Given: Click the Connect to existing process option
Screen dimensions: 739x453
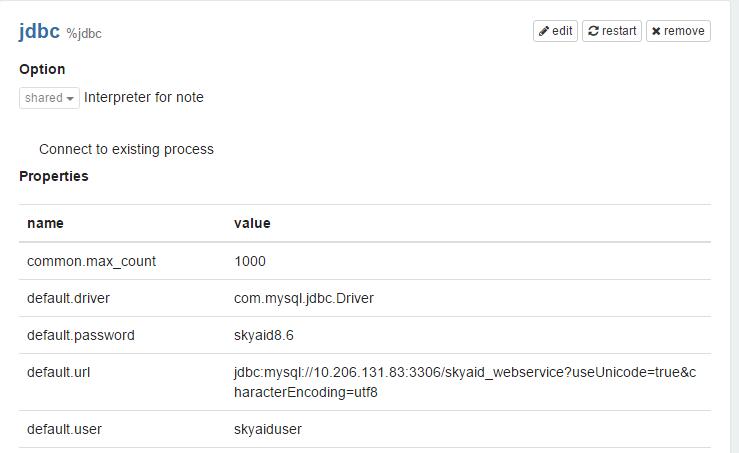Looking at the screenshot, I should click(x=126, y=149).
